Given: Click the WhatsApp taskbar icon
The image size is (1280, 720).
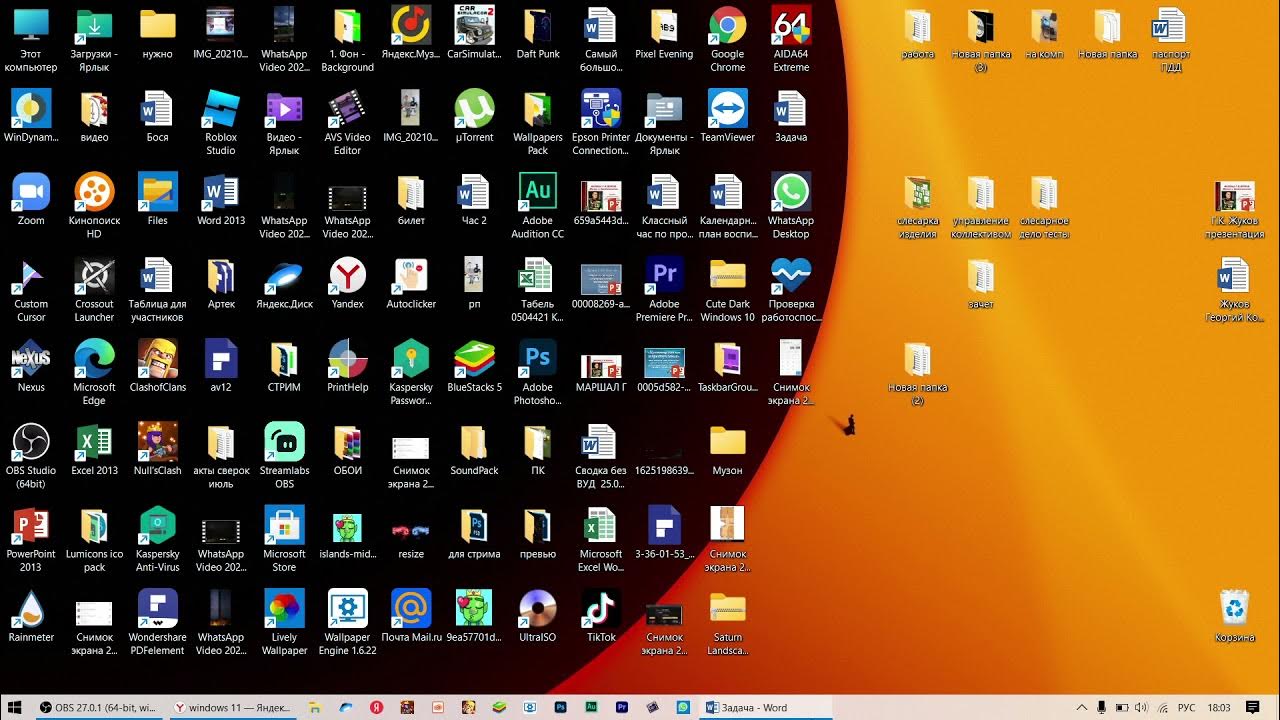Looking at the screenshot, I should [683, 707].
